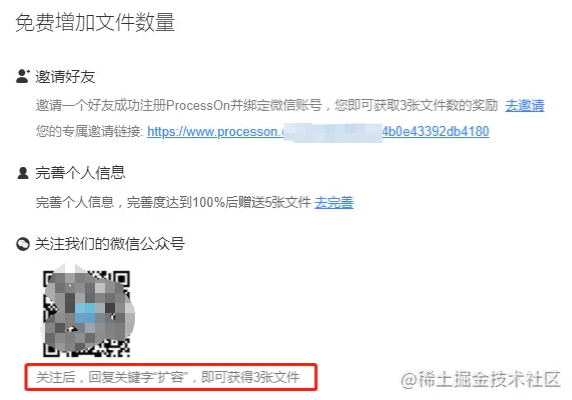Click the 您的专属邀请链接 label
The width and height of the screenshot is (572, 400).
point(89,132)
